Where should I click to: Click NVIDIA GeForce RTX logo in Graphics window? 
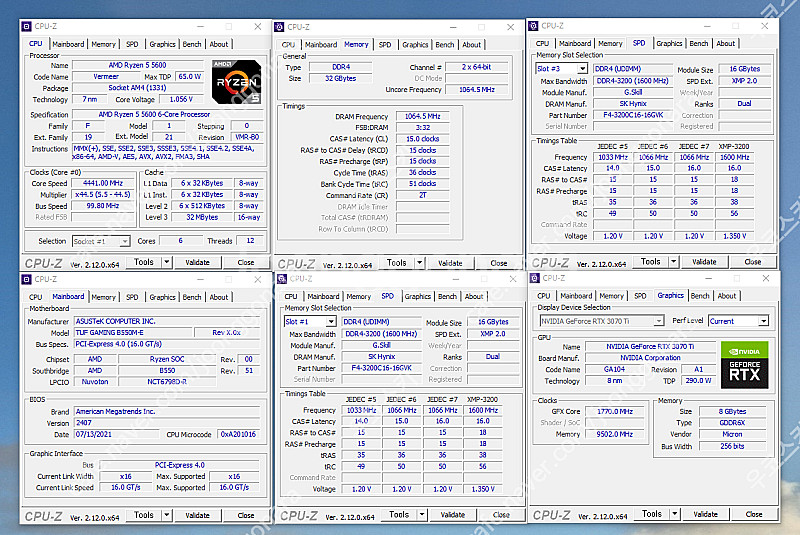(744, 365)
